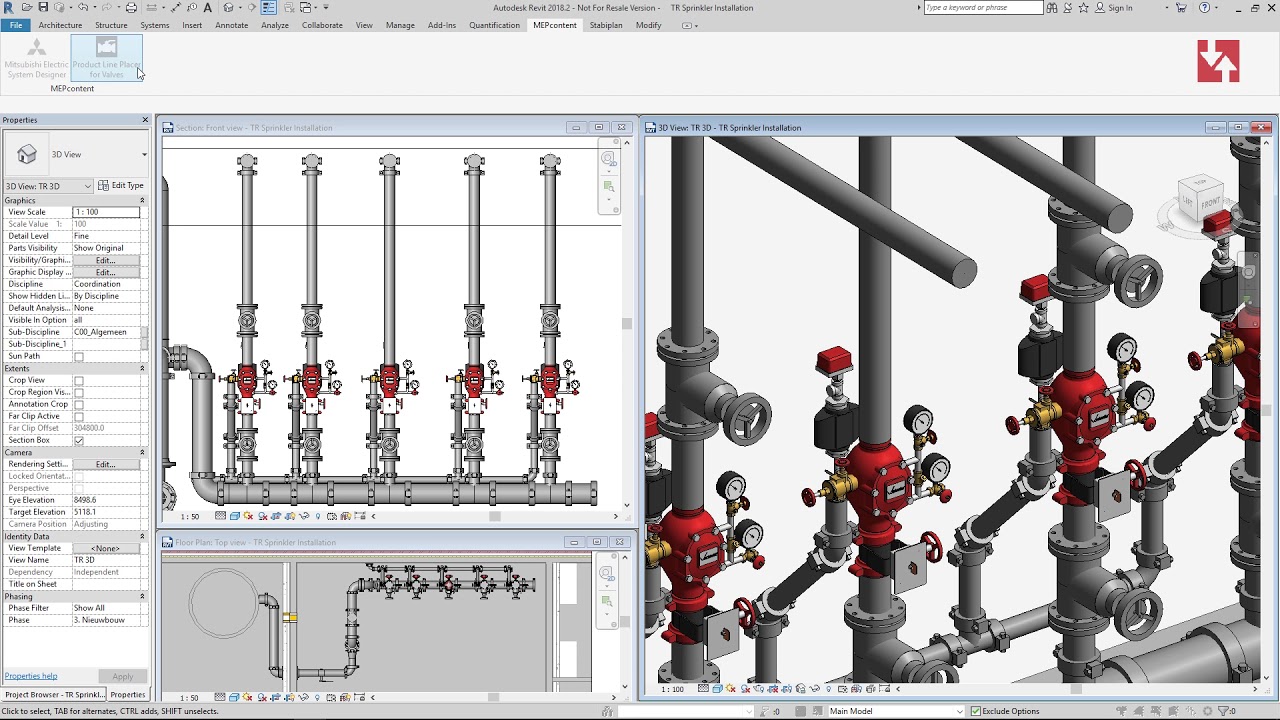
Task: Click the Open folder icon in quick access toolbar
Action: pyautogui.click(x=27, y=7)
